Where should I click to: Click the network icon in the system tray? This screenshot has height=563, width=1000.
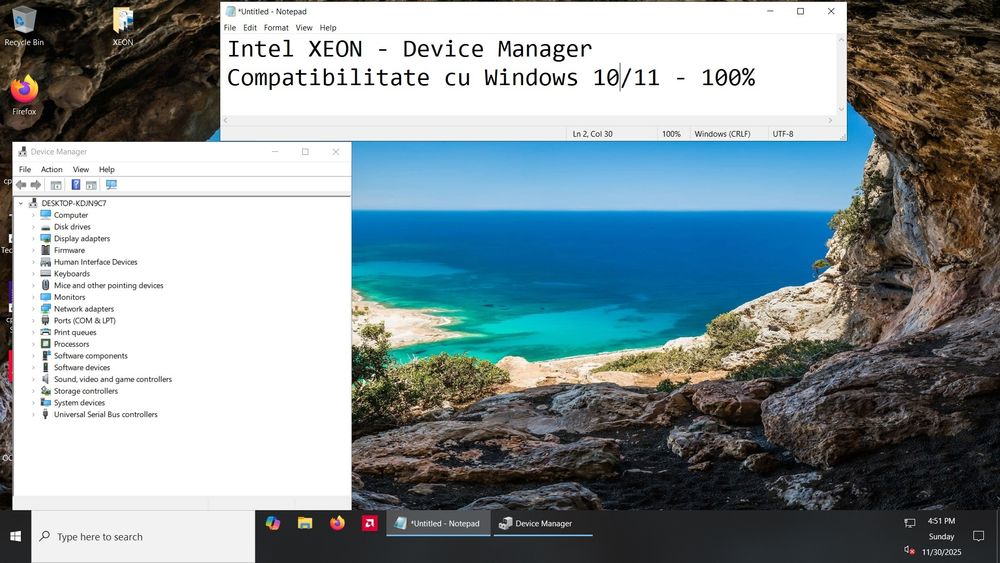[909, 523]
